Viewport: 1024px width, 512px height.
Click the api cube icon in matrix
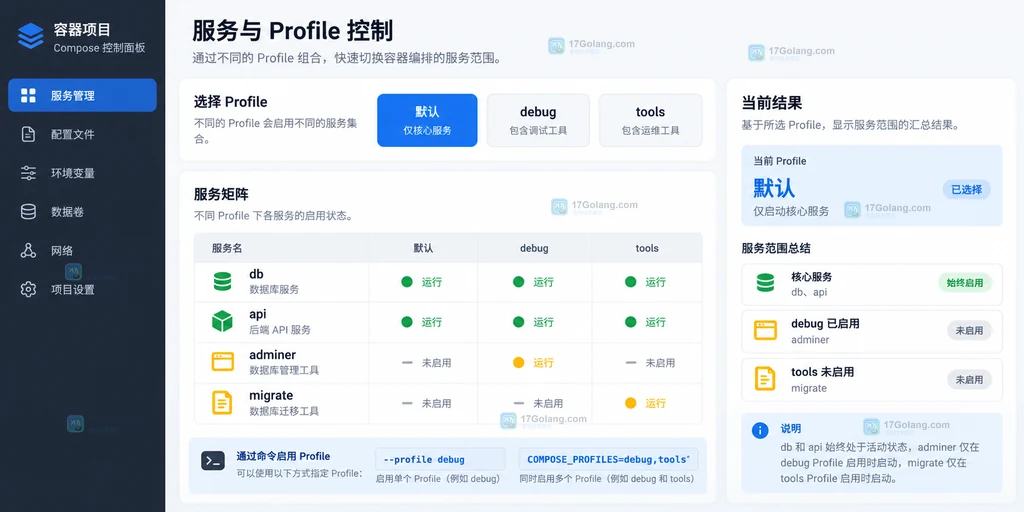[222, 321]
